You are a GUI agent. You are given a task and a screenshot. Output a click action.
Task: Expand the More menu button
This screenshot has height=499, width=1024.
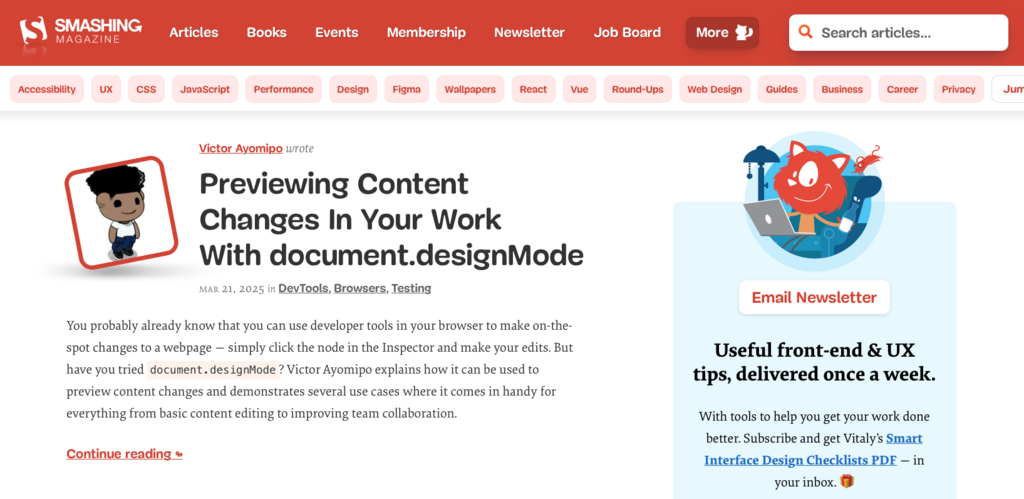click(x=722, y=33)
